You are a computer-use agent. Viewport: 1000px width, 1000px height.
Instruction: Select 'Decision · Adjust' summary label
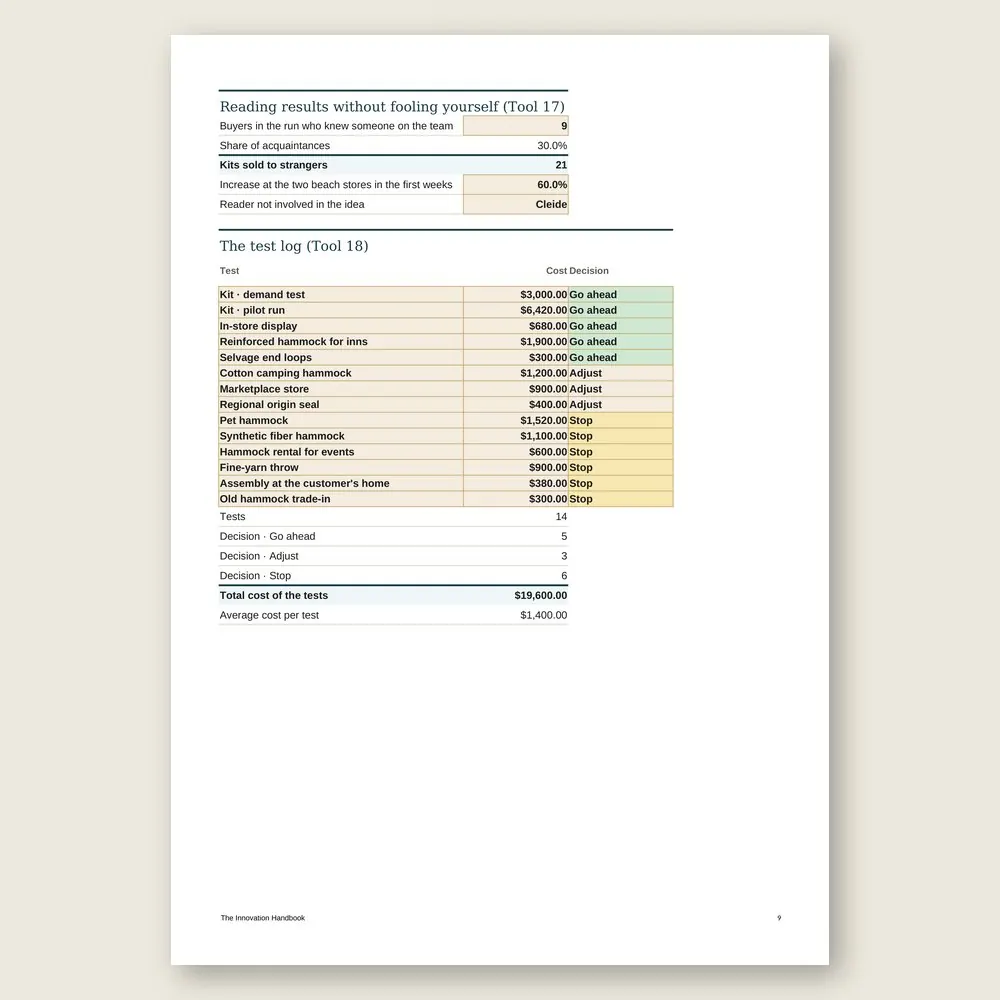[x=259, y=556]
